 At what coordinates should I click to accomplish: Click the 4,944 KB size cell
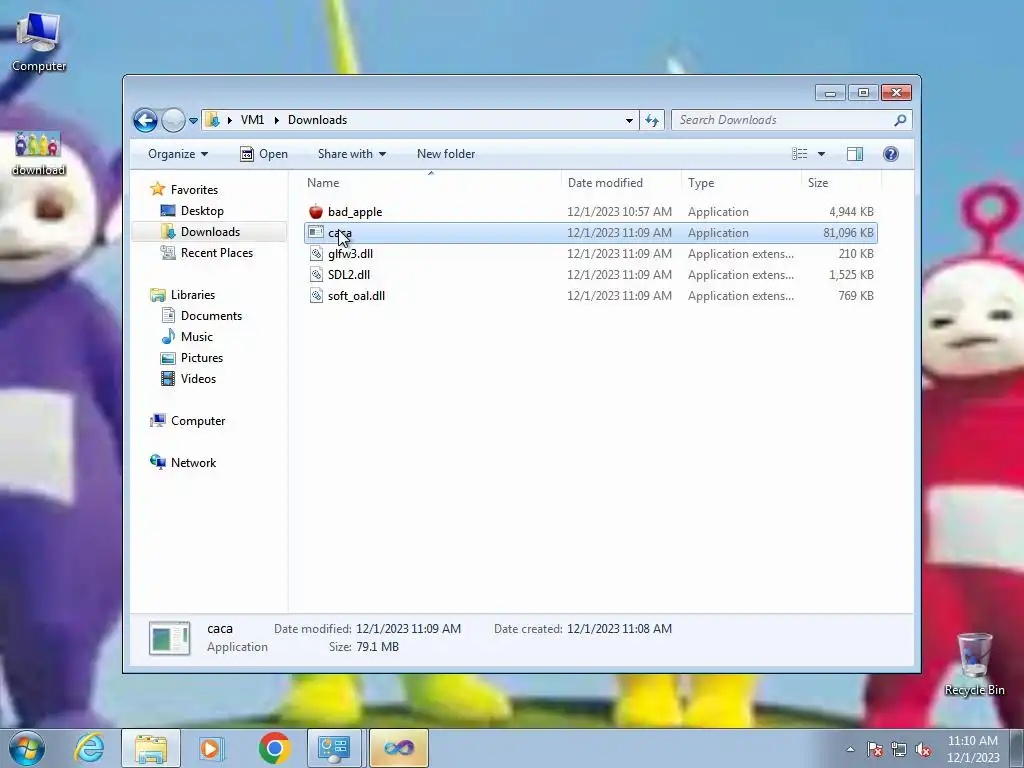pos(851,212)
